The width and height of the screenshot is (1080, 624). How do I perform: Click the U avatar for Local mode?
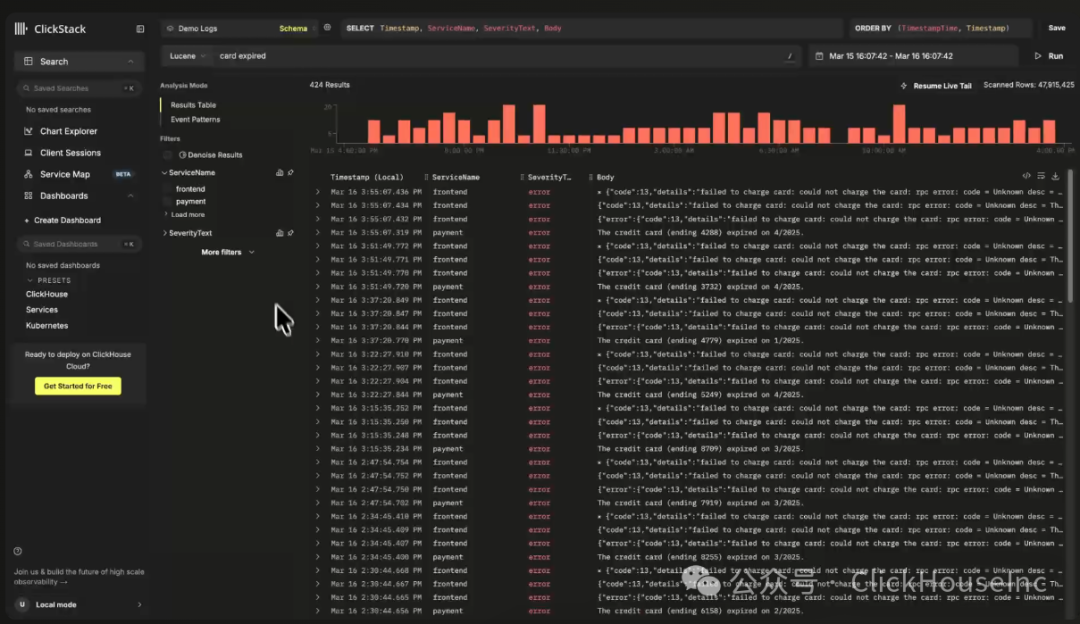pyautogui.click(x=22, y=605)
